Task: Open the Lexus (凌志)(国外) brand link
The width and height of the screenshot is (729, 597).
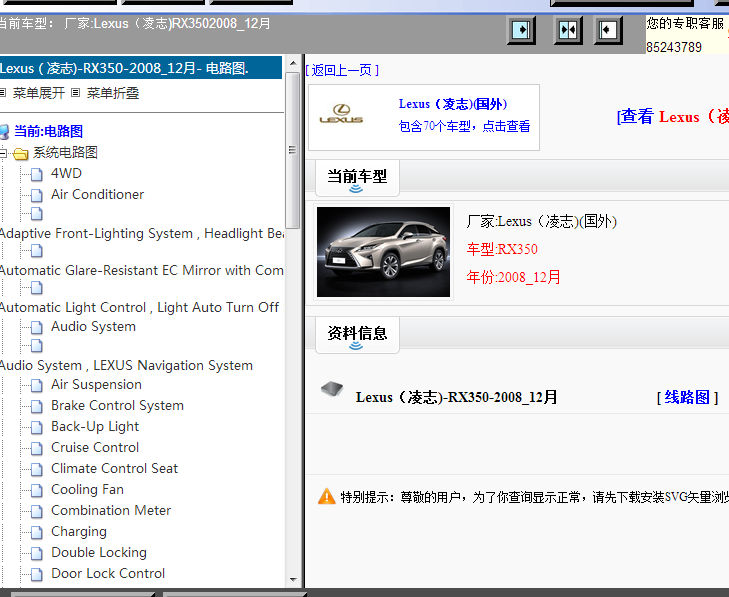Action: [x=452, y=104]
